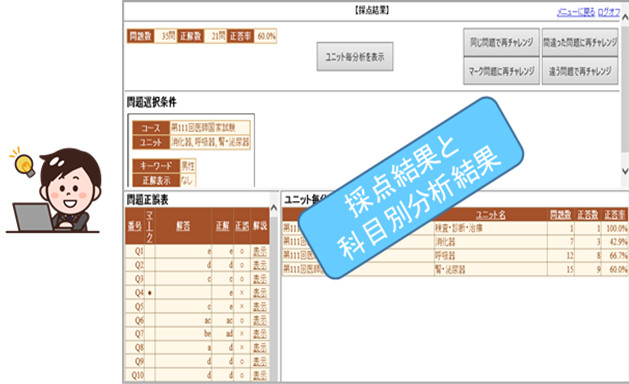Click マーク問題に再チャレンジ button

coord(501,71)
